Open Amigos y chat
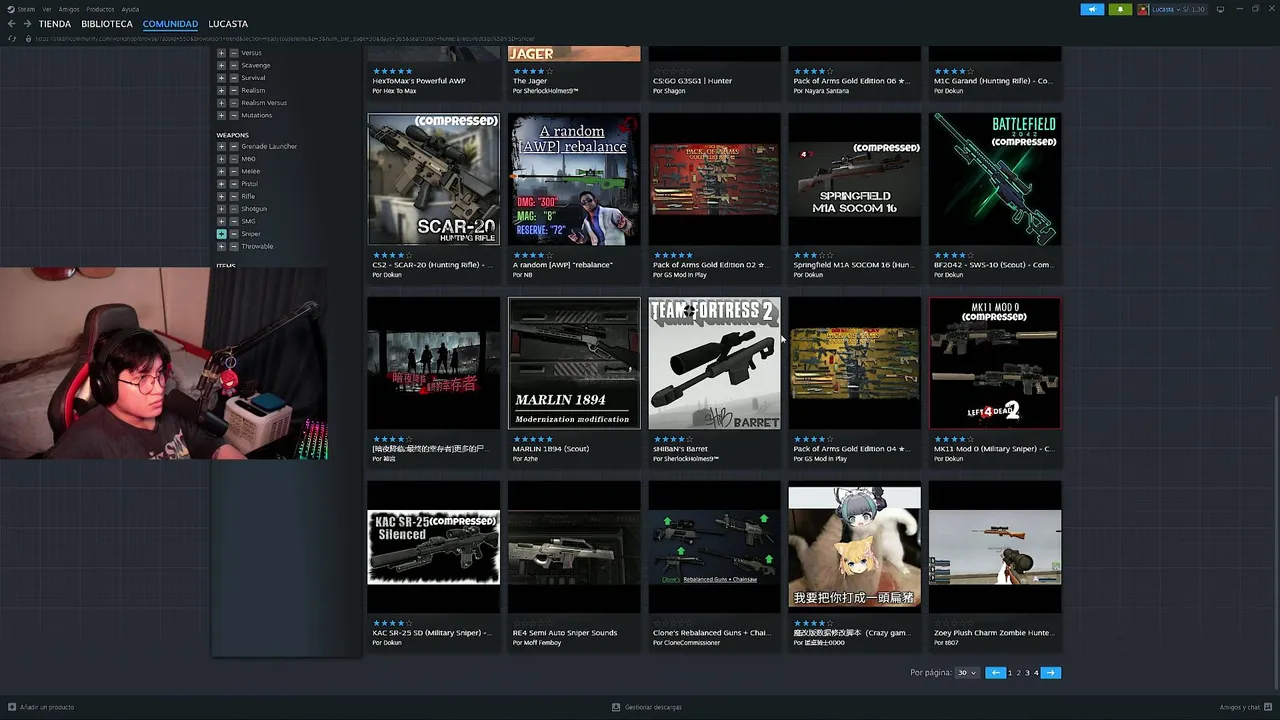Screen dimensions: 1280x720 pos(1245,707)
